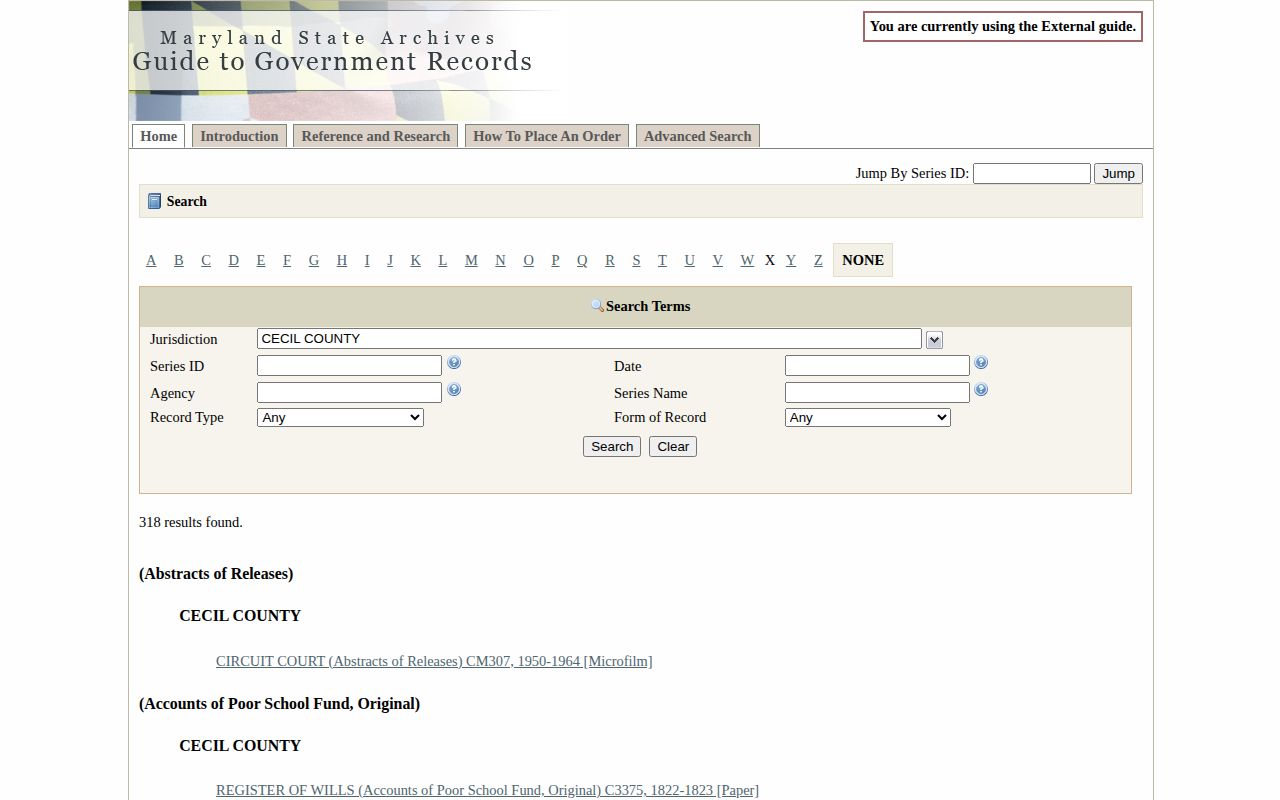Click the Search book icon in header bar

tap(154, 201)
